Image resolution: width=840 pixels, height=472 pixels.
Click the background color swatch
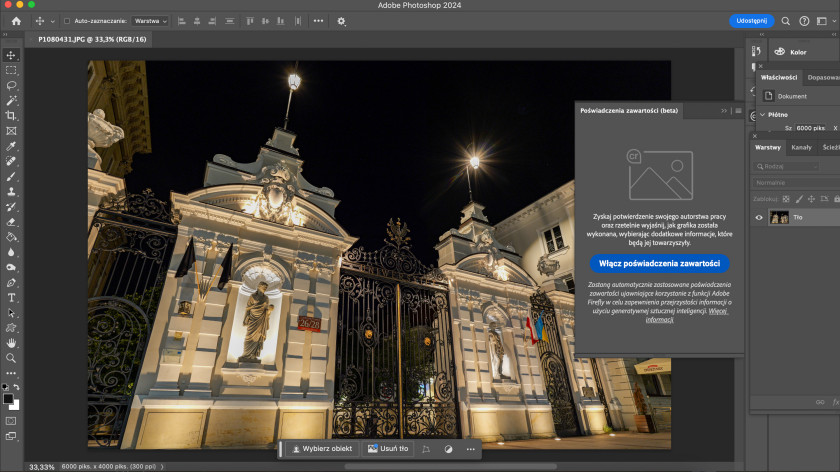pos(16,406)
